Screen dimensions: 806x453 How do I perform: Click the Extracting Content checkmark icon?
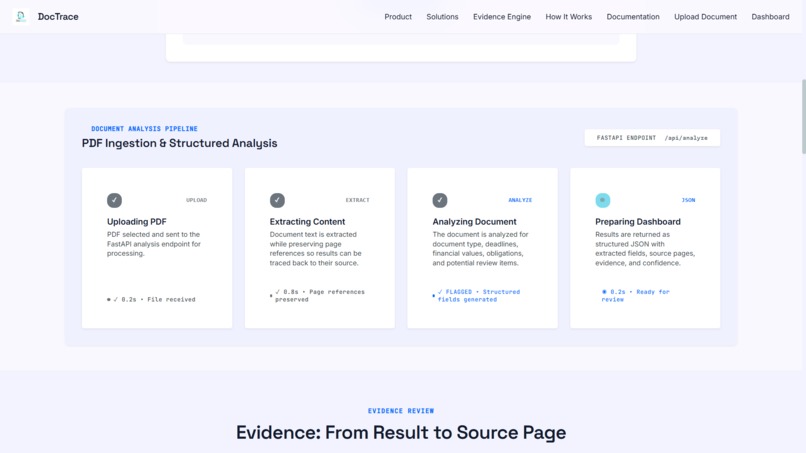coord(277,200)
